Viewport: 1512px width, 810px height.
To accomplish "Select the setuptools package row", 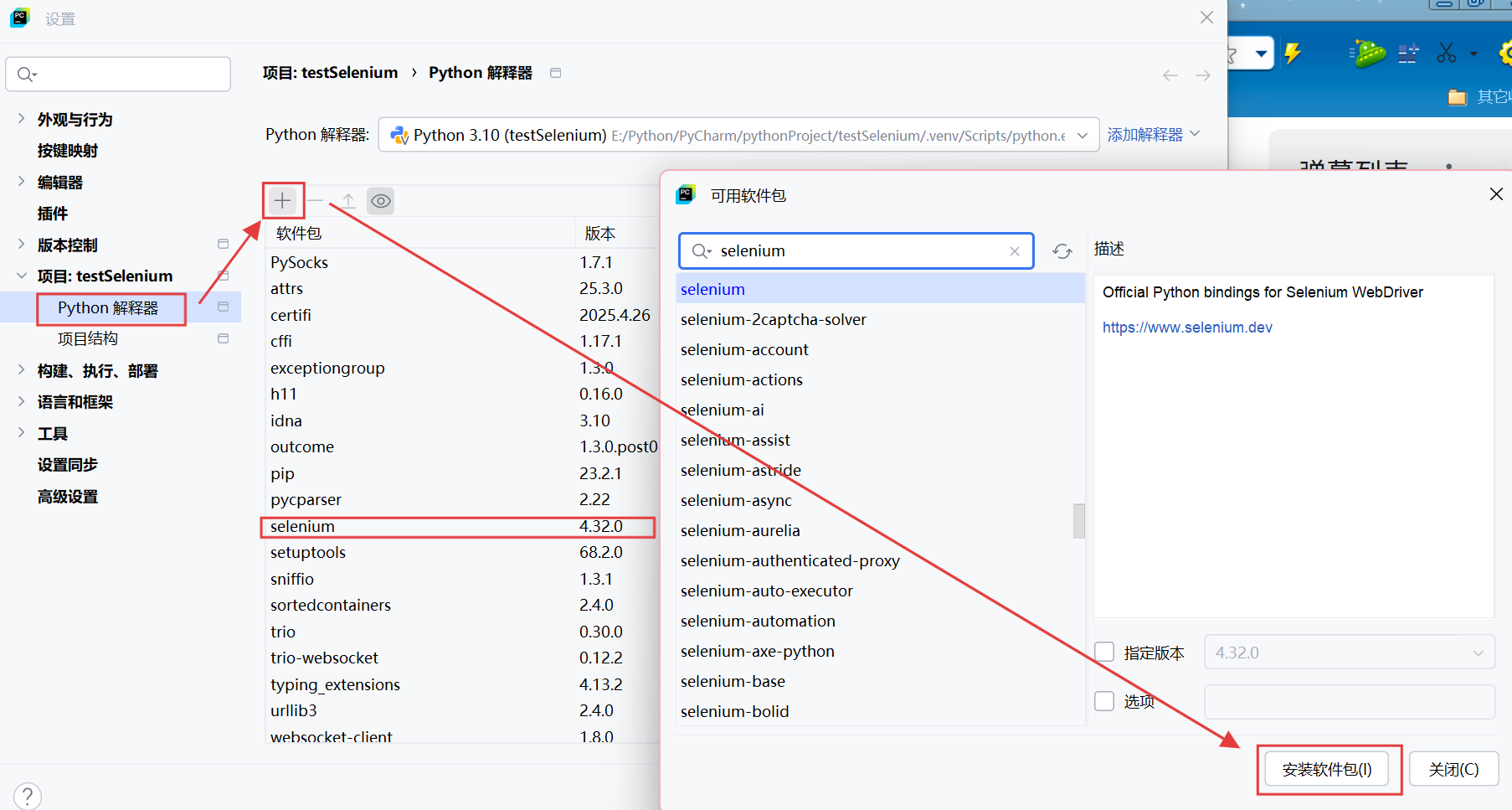I will tap(460, 552).
